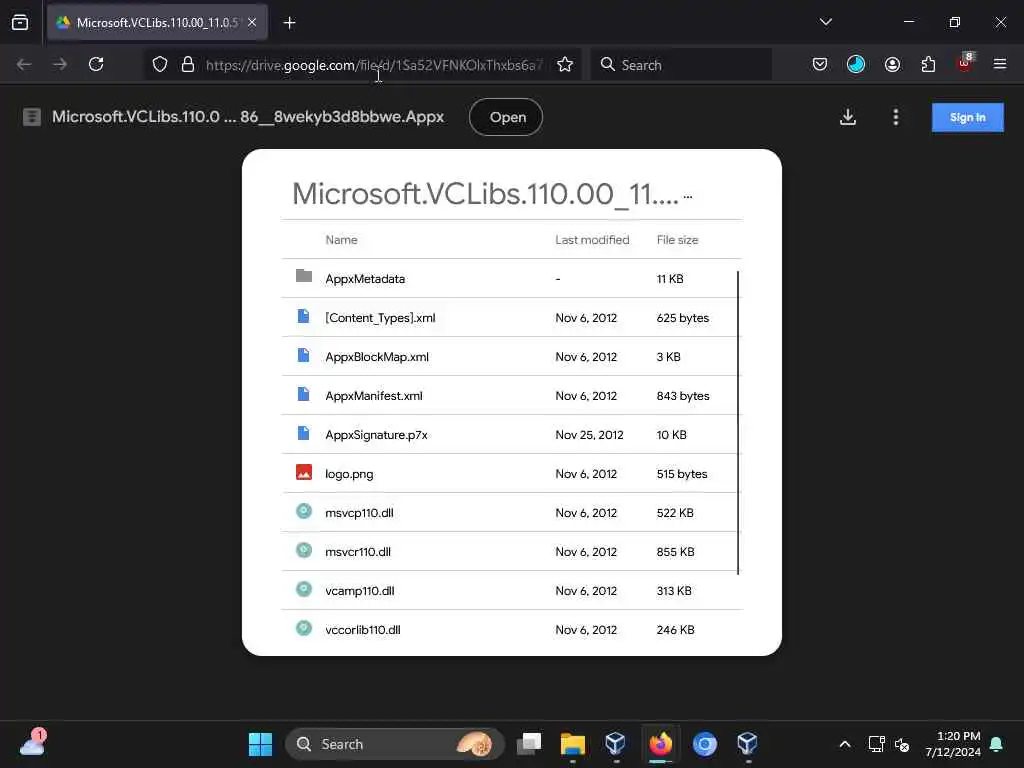The image size is (1024, 768).
Task: Select AppxBlockMap.xml in the list
Action: (x=512, y=357)
